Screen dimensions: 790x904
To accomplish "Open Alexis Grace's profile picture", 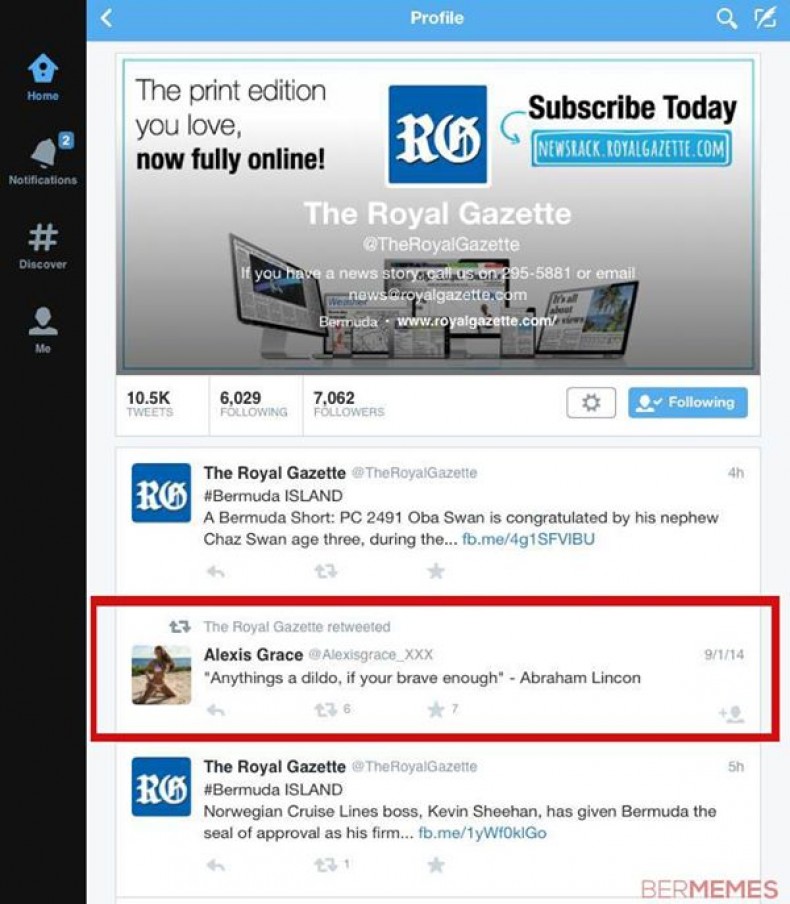I will pos(161,675).
